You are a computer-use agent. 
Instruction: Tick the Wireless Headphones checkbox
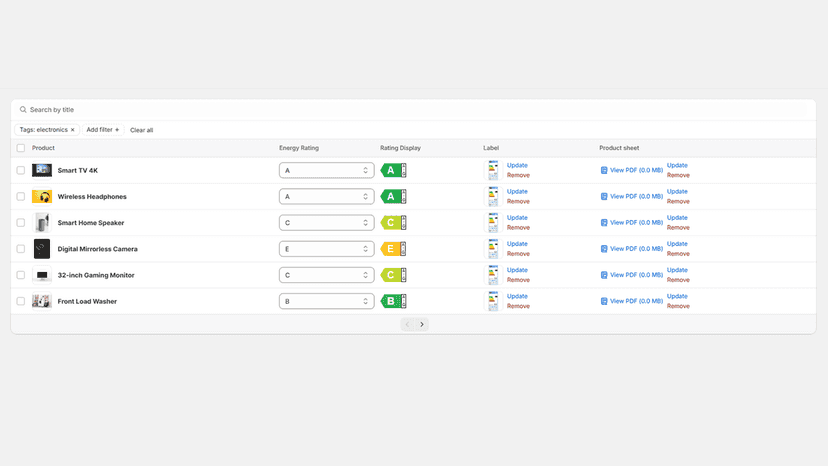(x=21, y=197)
